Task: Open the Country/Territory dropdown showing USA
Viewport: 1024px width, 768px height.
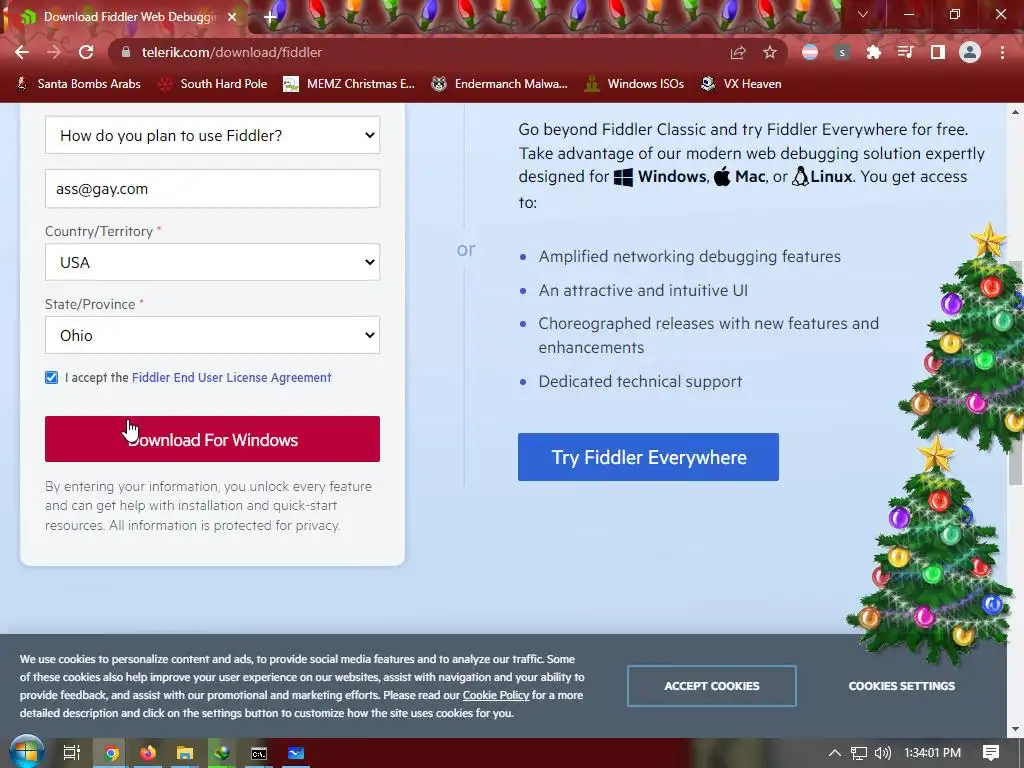Action: point(212,262)
